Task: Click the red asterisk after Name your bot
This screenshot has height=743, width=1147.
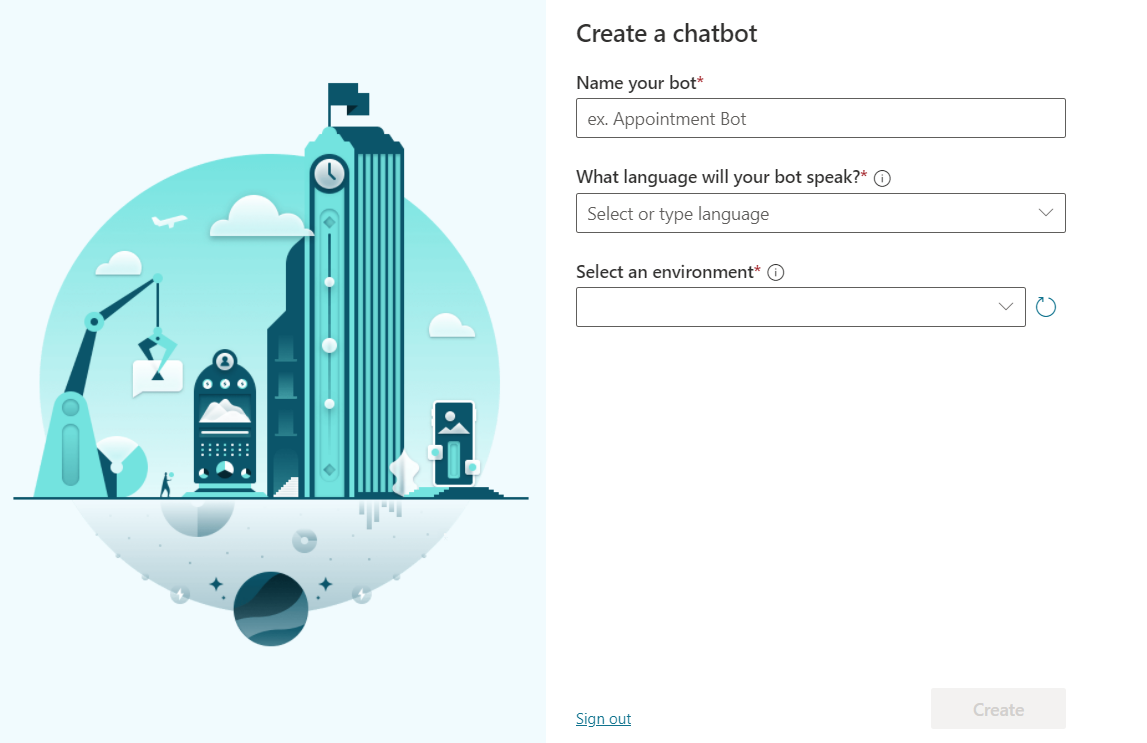Action: tap(699, 79)
